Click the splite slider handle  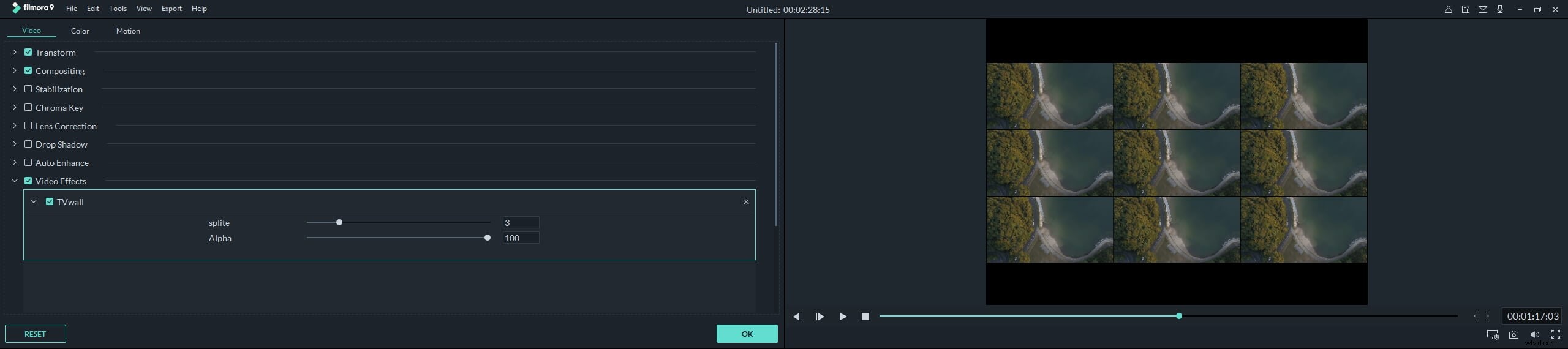[x=339, y=222]
